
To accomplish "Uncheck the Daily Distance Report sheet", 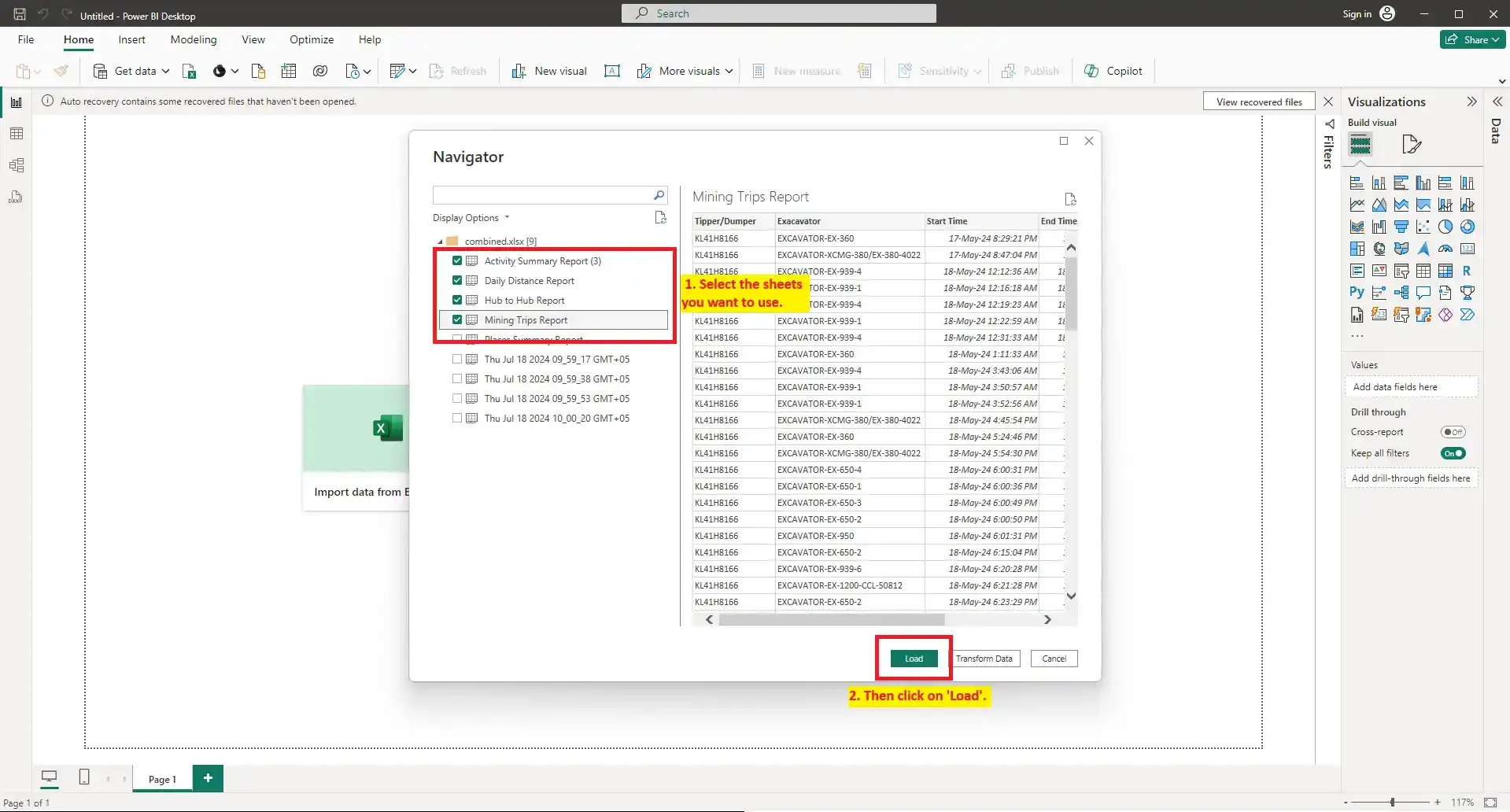I will [459, 280].
